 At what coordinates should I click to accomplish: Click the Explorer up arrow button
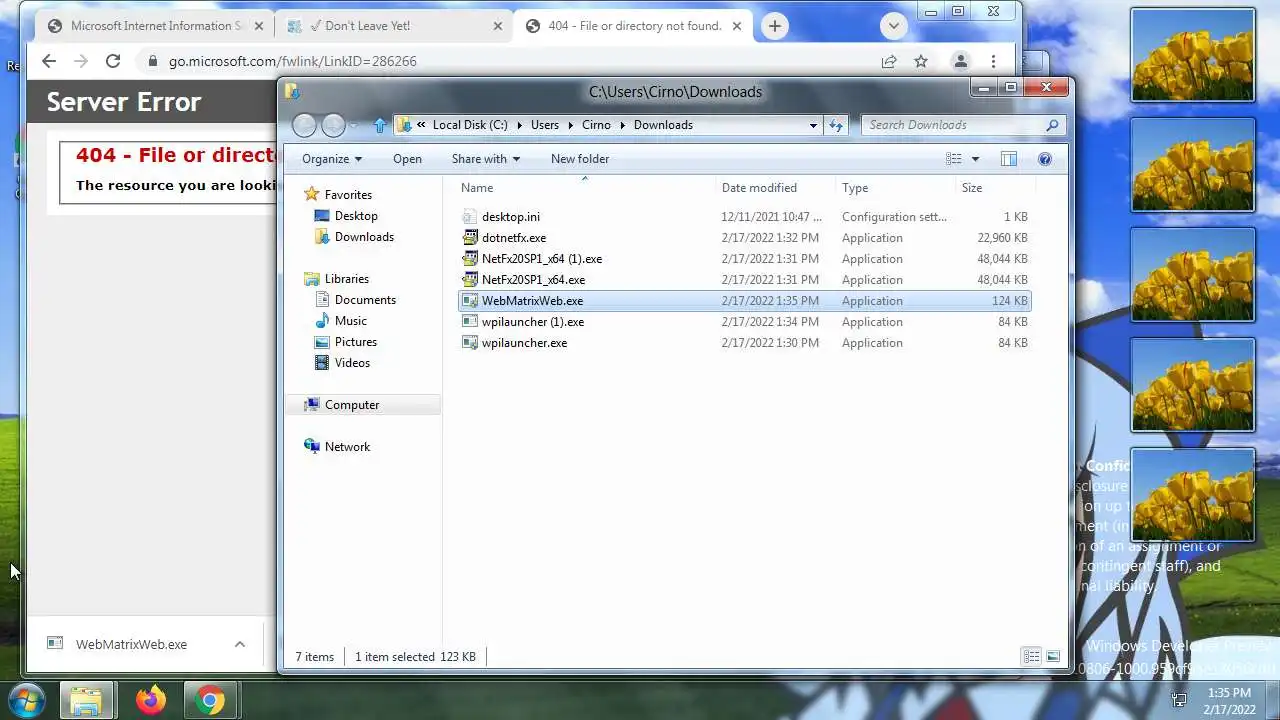pyautogui.click(x=380, y=125)
